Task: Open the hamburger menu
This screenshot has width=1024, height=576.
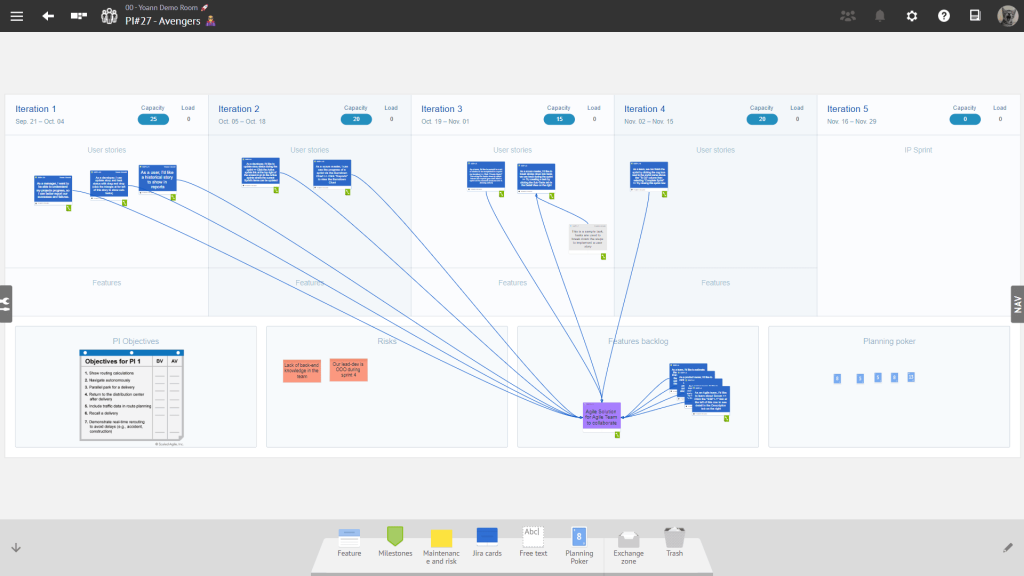Action: (x=16, y=16)
